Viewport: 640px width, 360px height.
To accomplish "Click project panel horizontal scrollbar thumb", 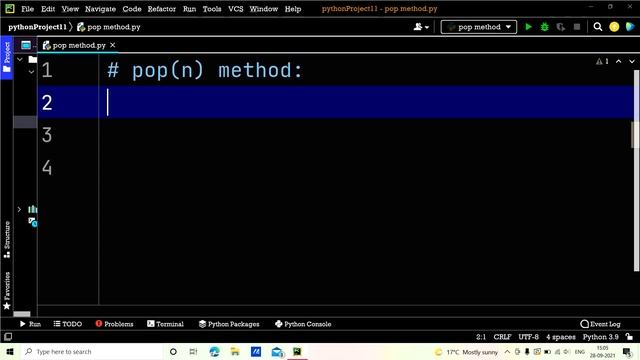I will click(x=22, y=314).
